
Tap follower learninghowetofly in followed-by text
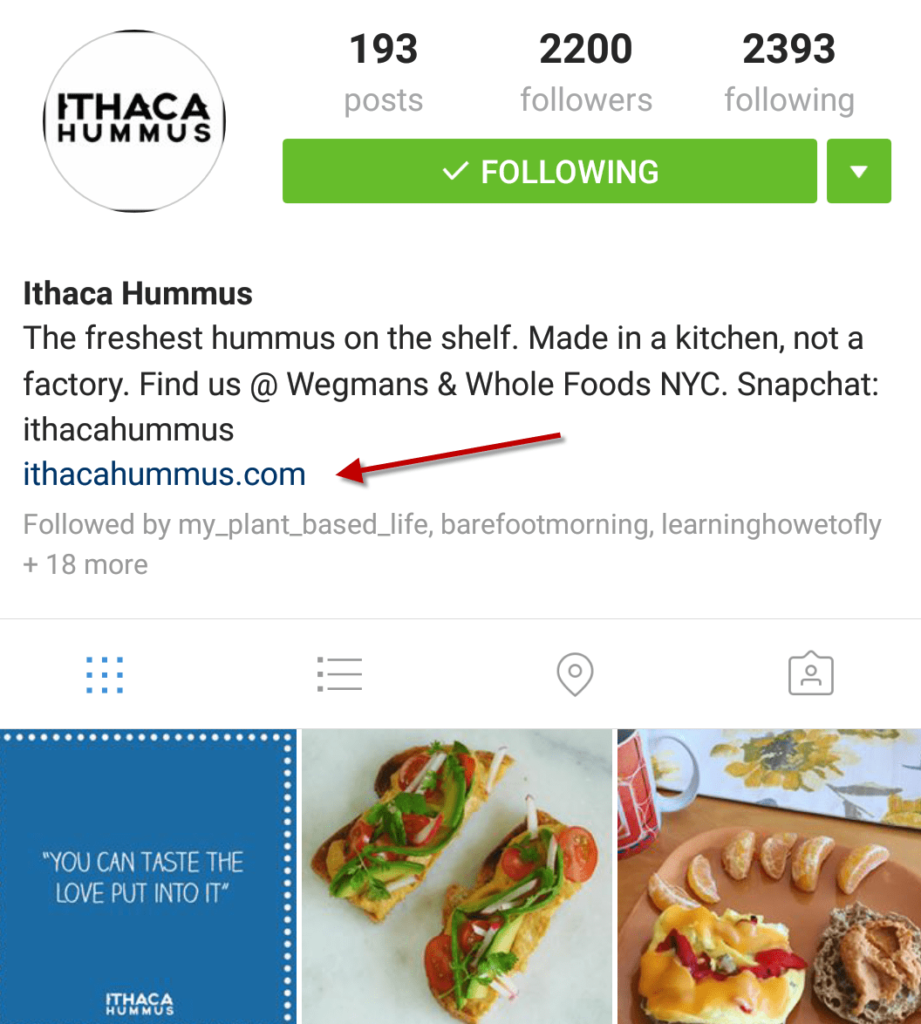(771, 525)
